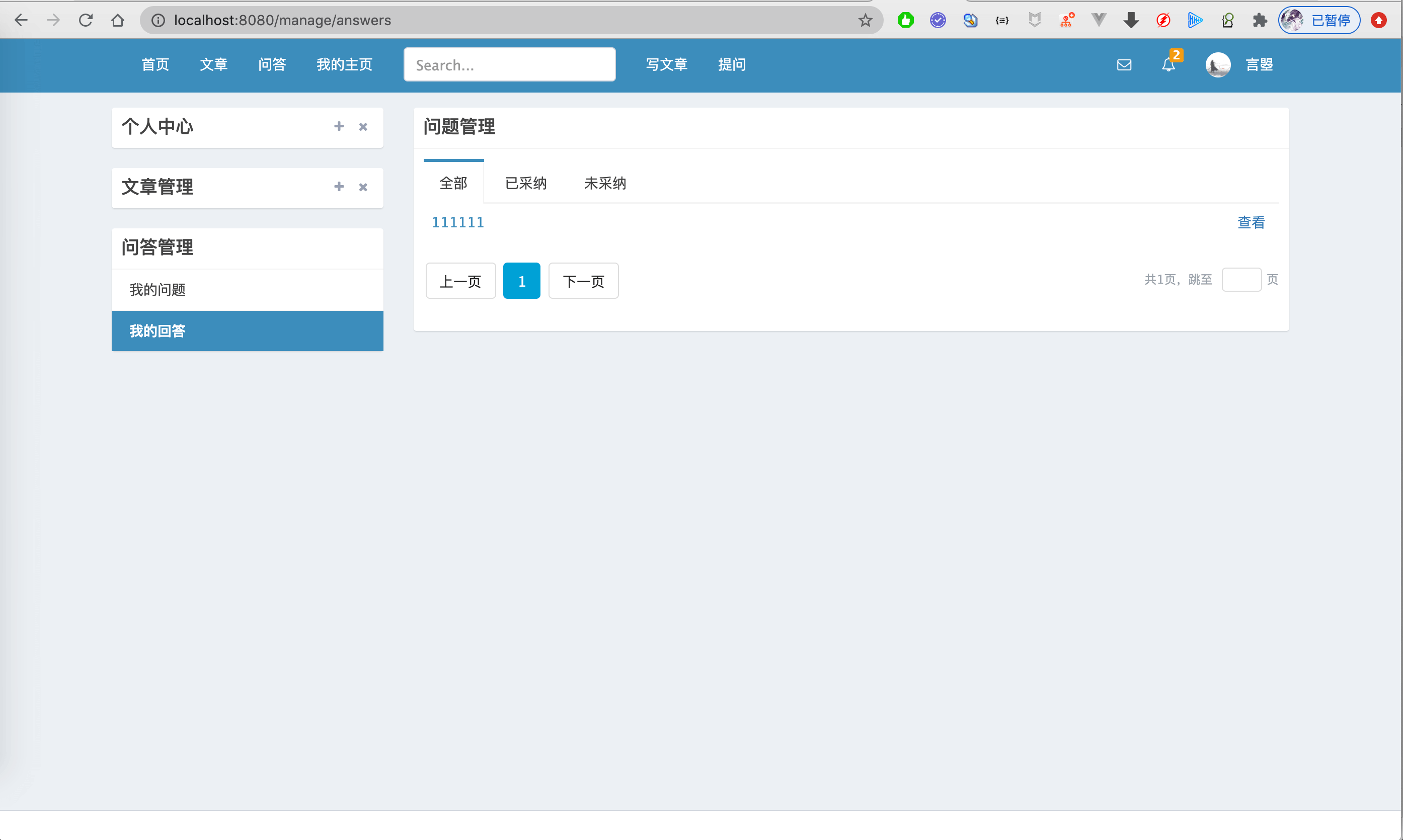Click the black download arrow extension
1403x840 pixels.
tap(1131, 21)
